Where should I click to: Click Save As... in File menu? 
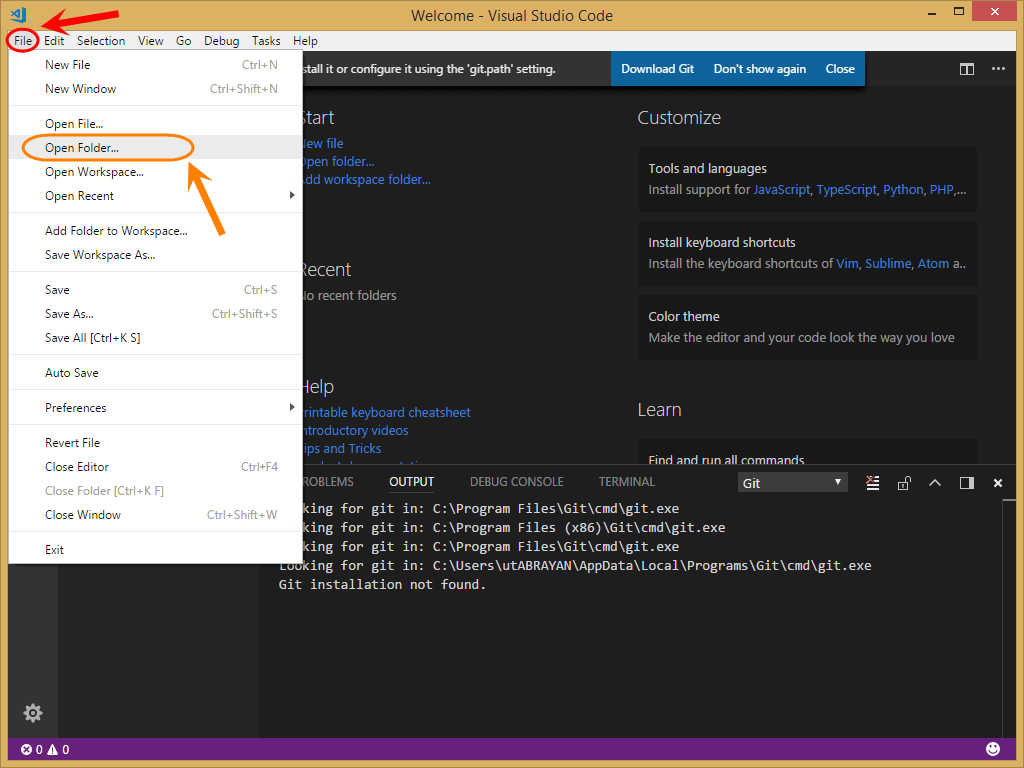click(155, 313)
